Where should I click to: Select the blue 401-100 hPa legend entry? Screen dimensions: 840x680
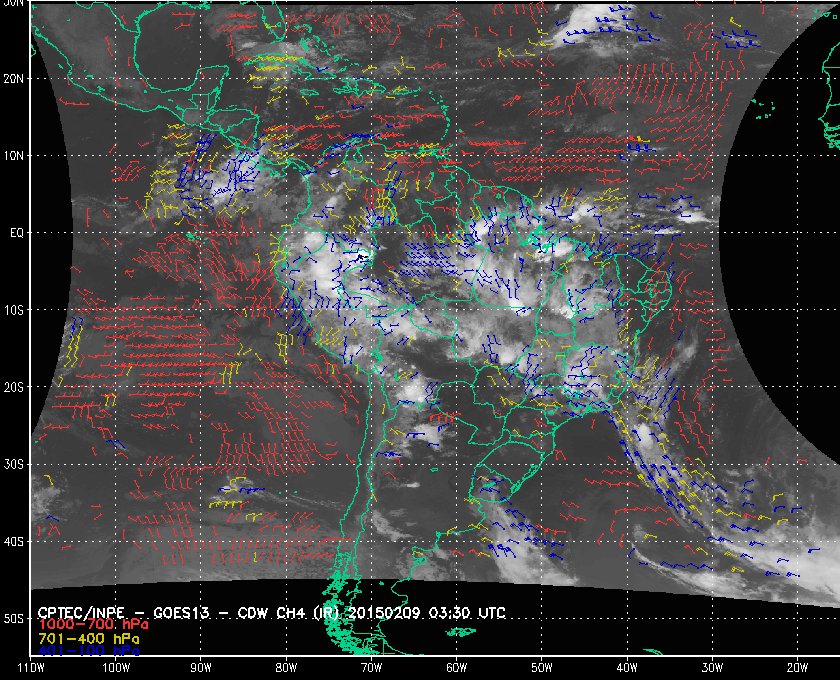88,651
